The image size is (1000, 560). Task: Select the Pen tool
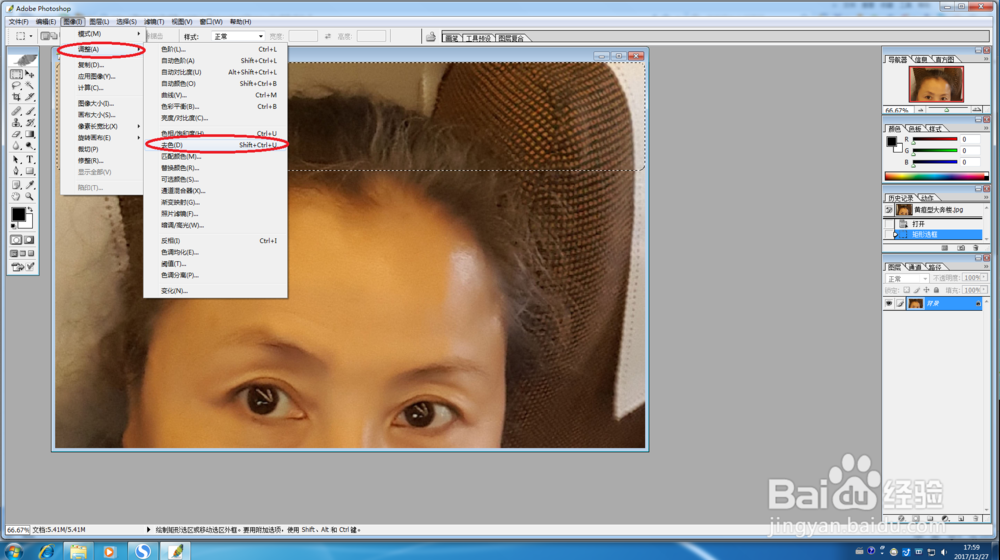click(x=16, y=171)
